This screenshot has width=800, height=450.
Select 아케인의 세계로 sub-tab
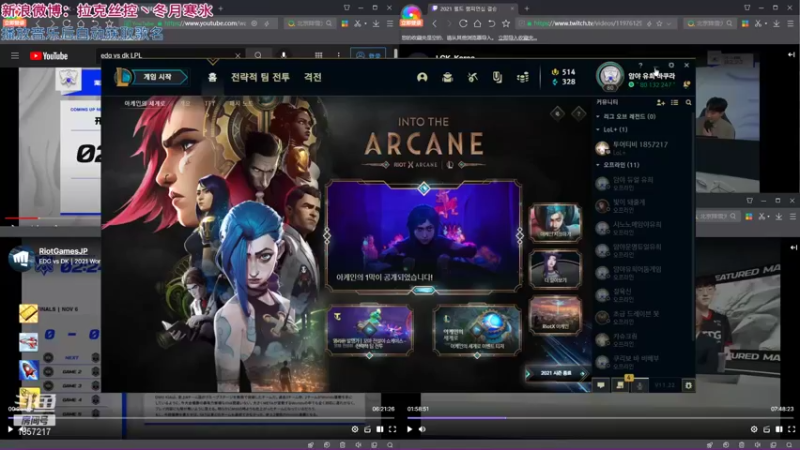coord(145,103)
